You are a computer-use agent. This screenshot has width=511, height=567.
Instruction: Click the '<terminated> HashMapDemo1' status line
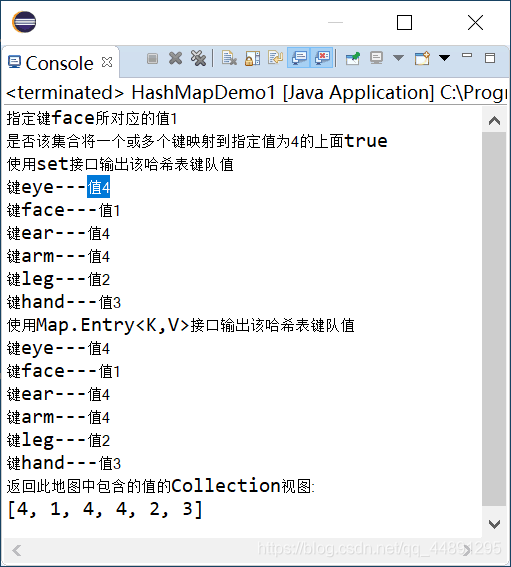coord(255,93)
